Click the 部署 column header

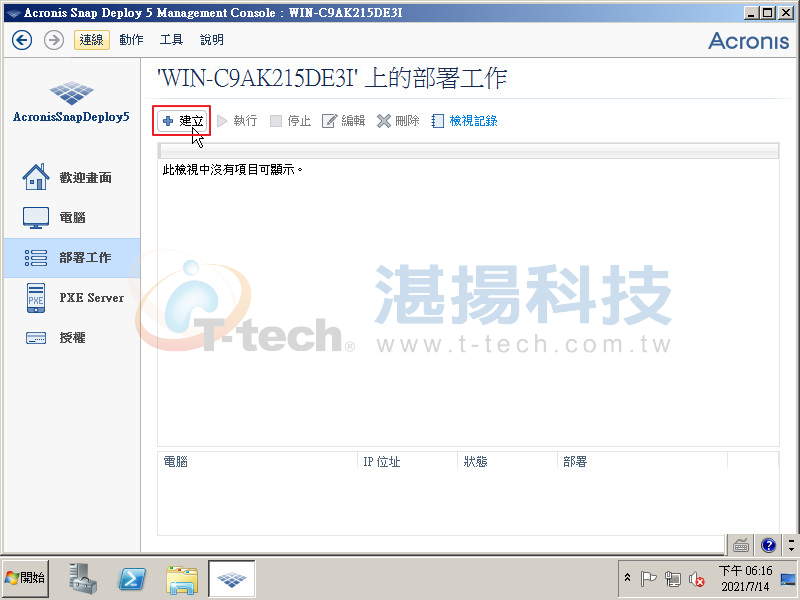(642, 462)
